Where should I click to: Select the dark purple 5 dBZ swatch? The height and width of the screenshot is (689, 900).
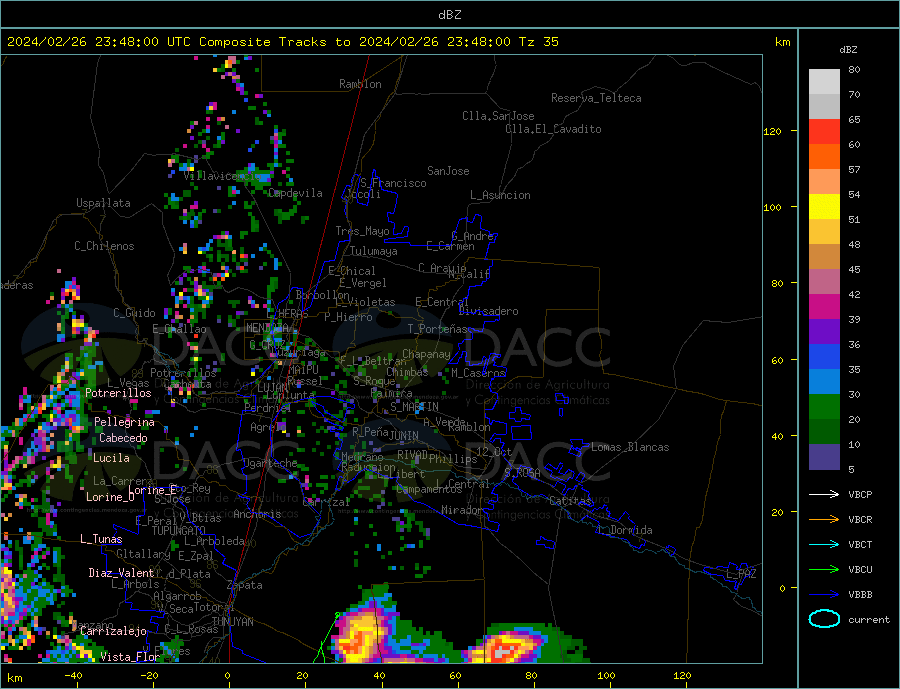pos(824,456)
